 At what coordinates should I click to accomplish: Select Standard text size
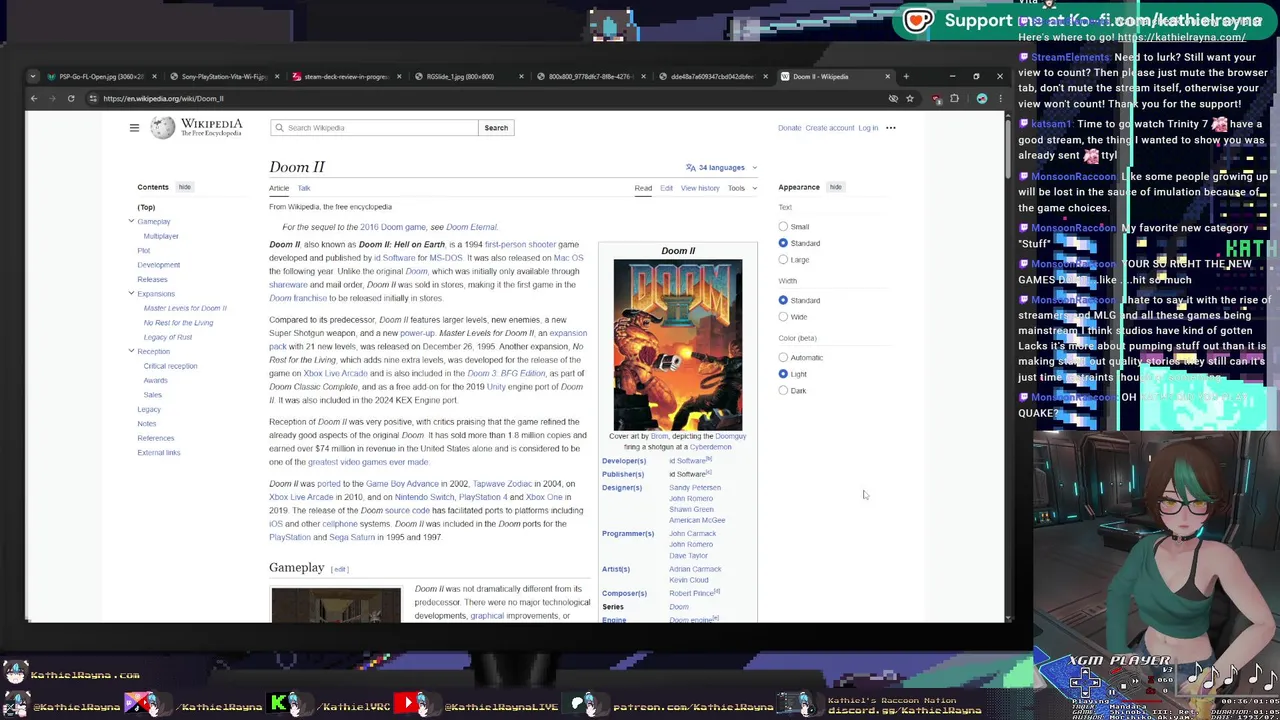click(x=783, y=243)
